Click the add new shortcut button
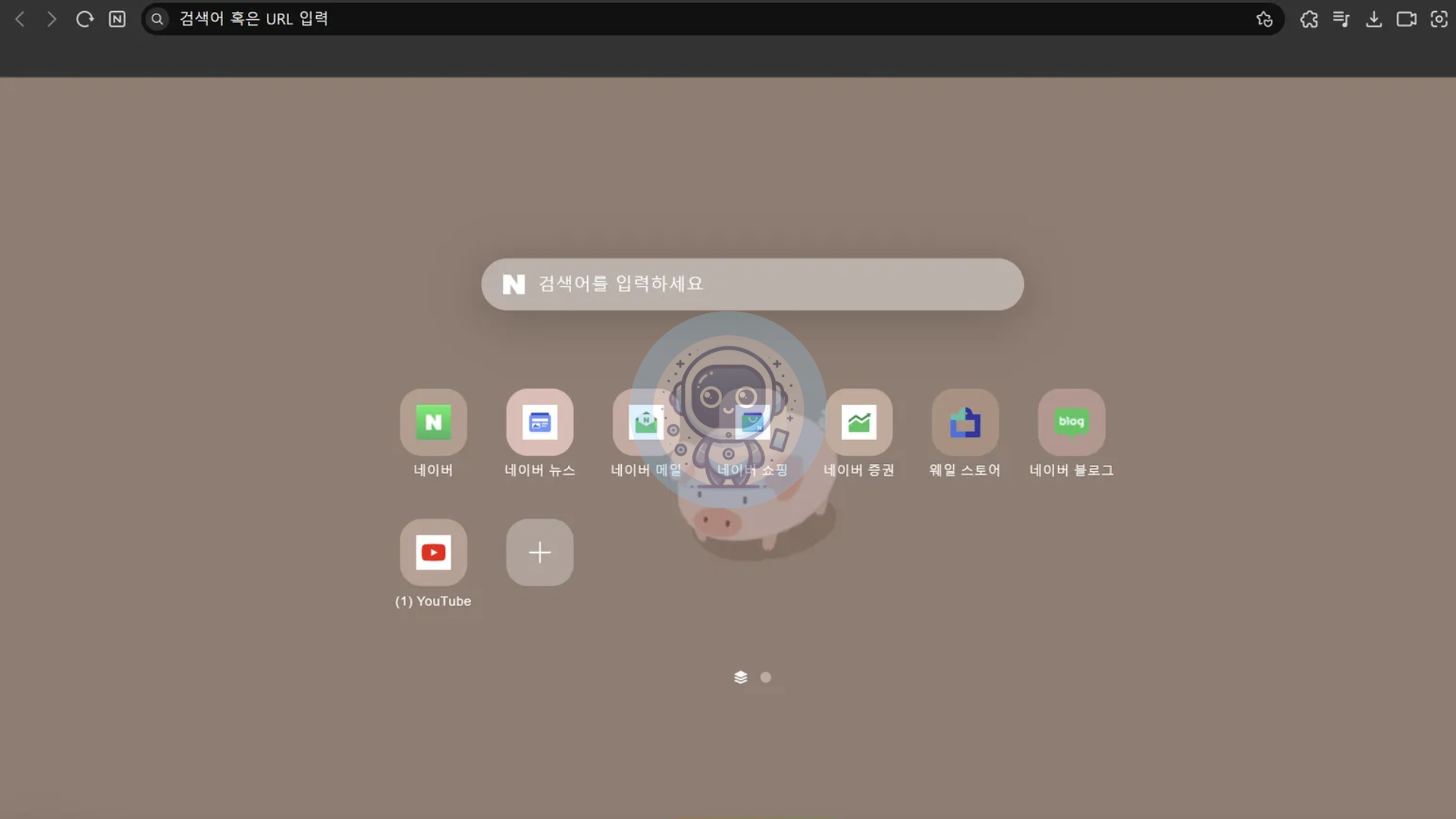Viewport: 1456px width, 819px height. tap(539, 552)
